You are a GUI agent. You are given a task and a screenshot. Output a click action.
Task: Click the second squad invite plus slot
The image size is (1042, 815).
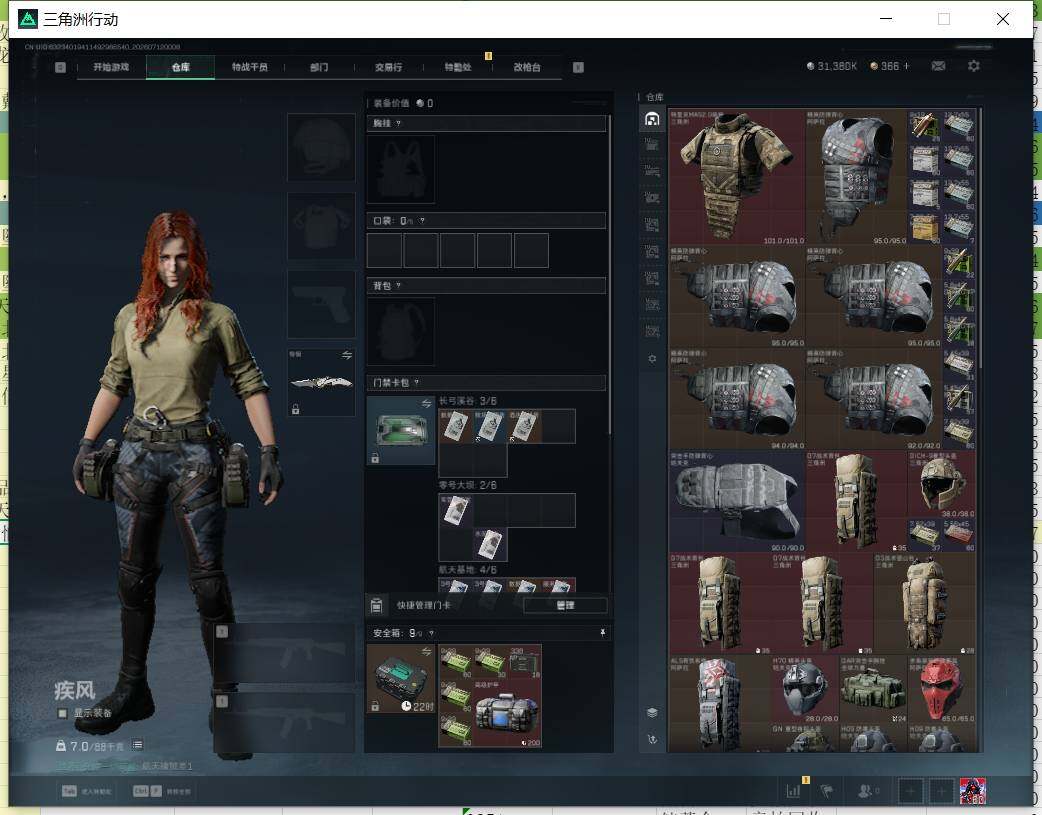[941, 791]
